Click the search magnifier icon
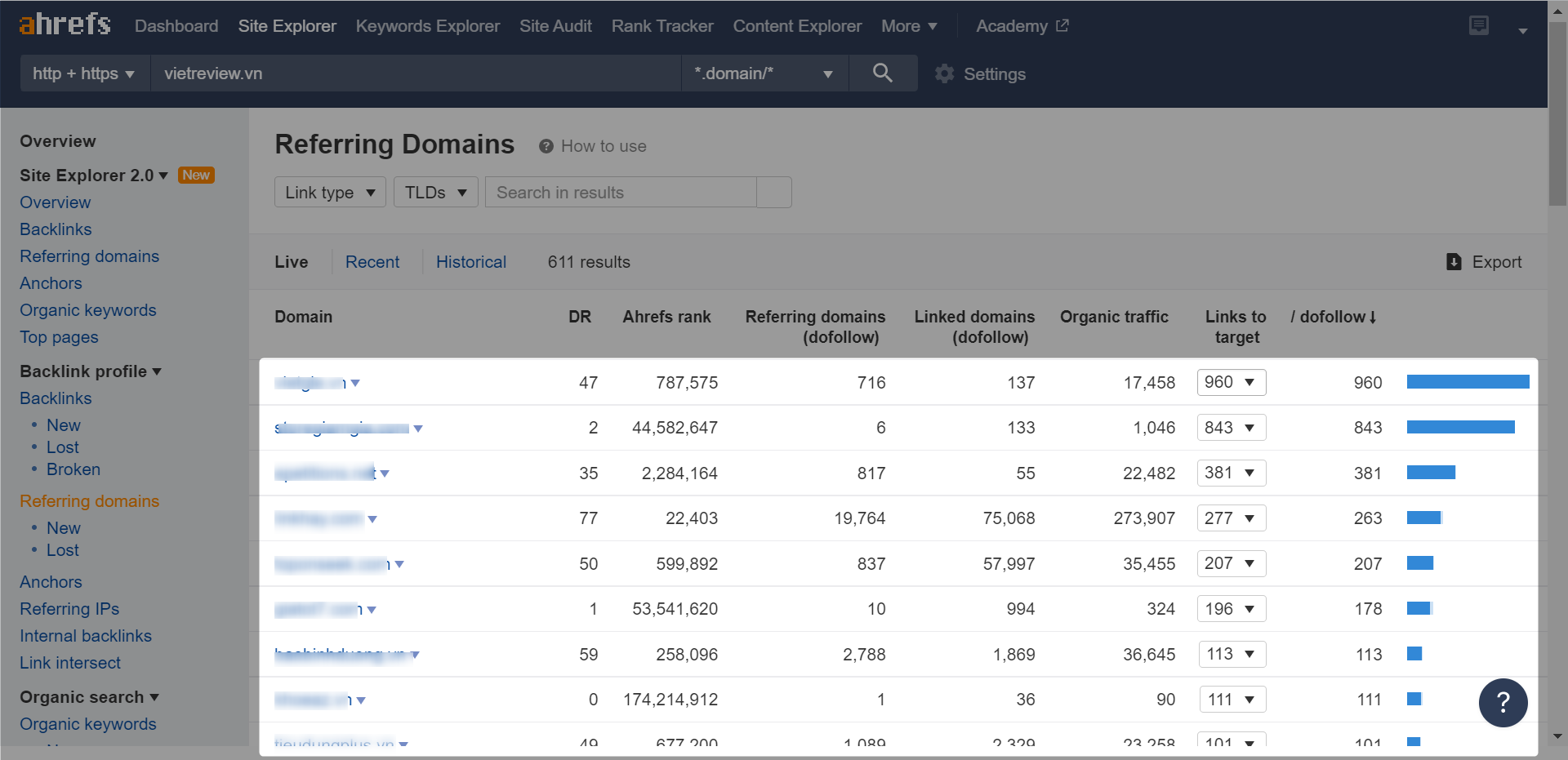The height and width of the screenshot is (760, 1568). tap(882, 73)
